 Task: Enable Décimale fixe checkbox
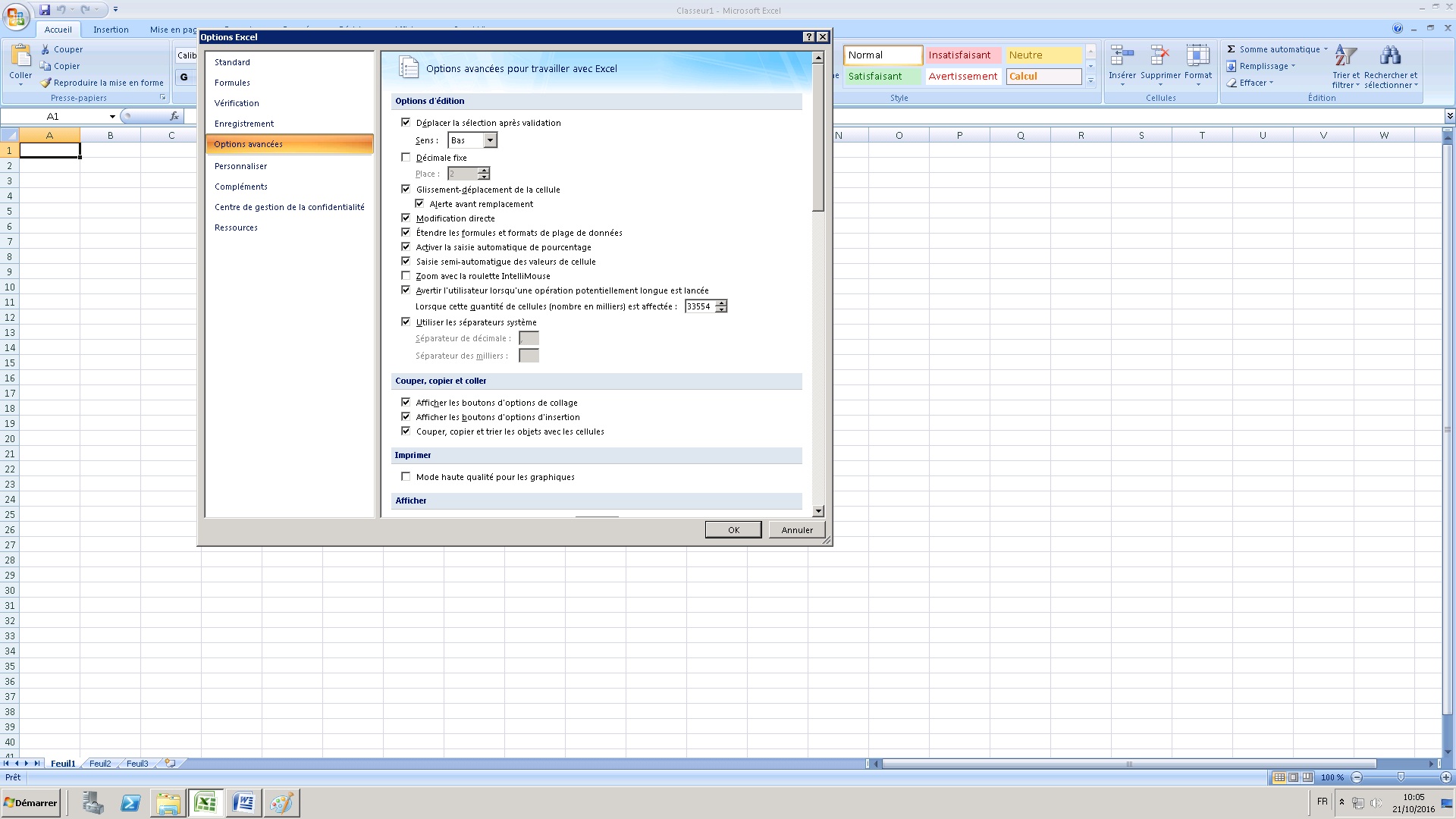pyautogui.click(x=406, y=157)
